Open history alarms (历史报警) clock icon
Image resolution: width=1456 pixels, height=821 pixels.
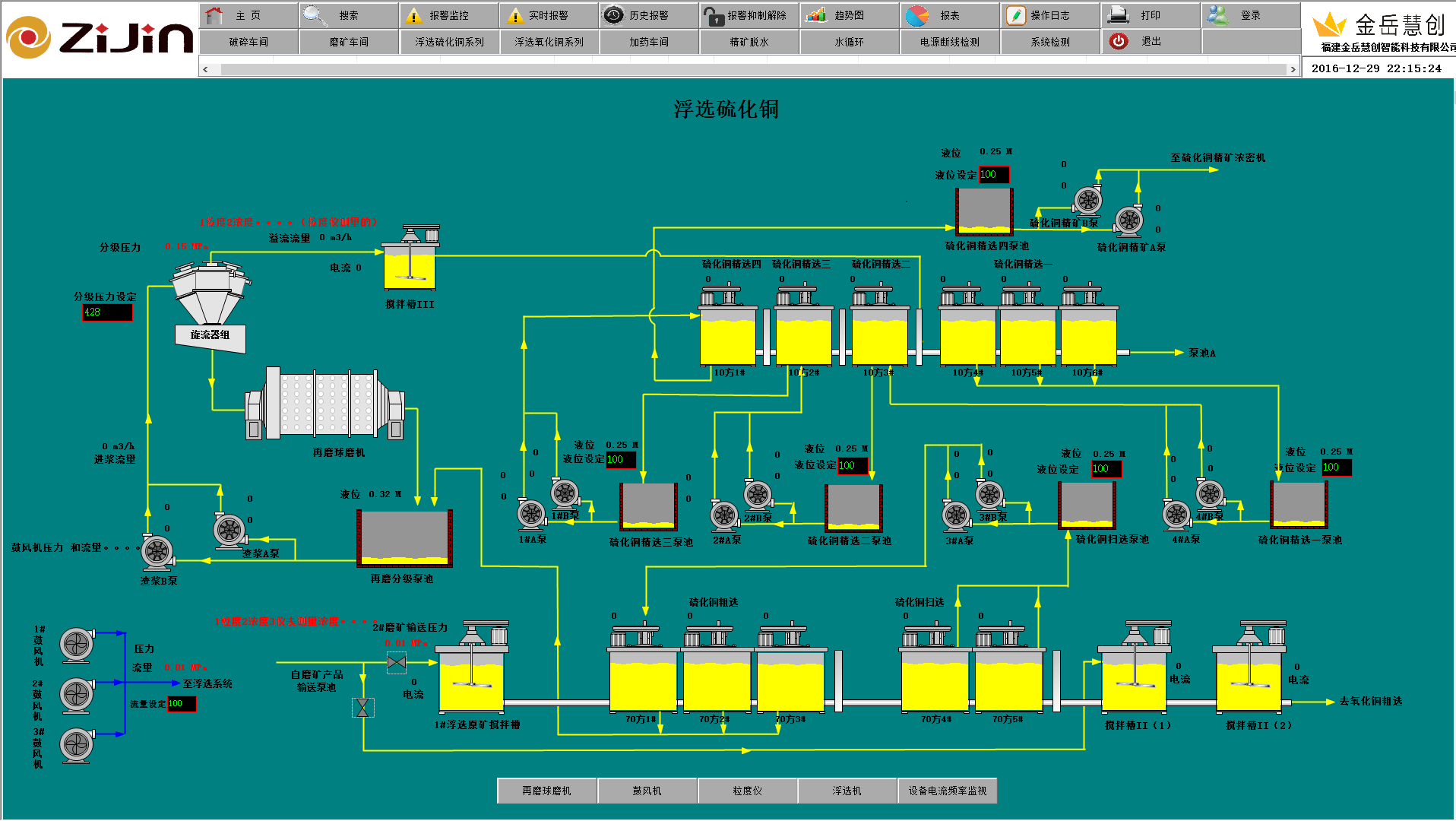click(613, 15)
